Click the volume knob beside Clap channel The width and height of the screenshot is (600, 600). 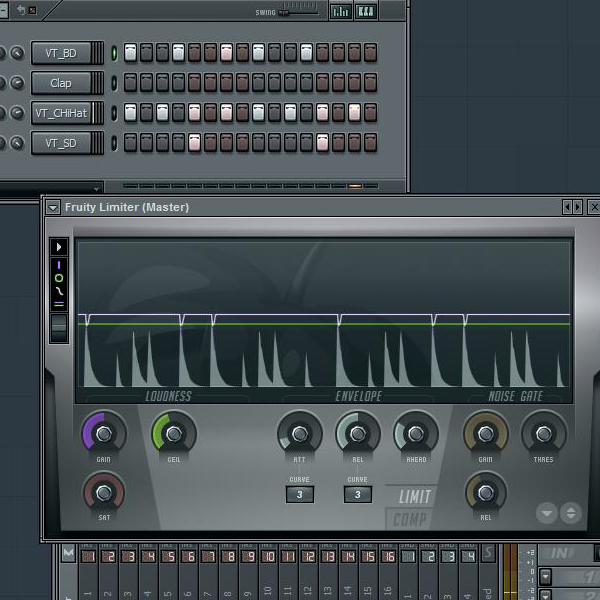(17, 83)
